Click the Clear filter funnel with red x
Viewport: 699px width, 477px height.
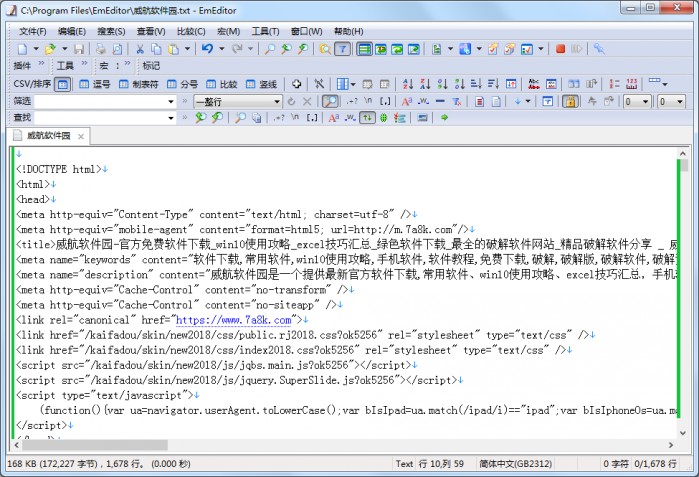pos(456,102)
